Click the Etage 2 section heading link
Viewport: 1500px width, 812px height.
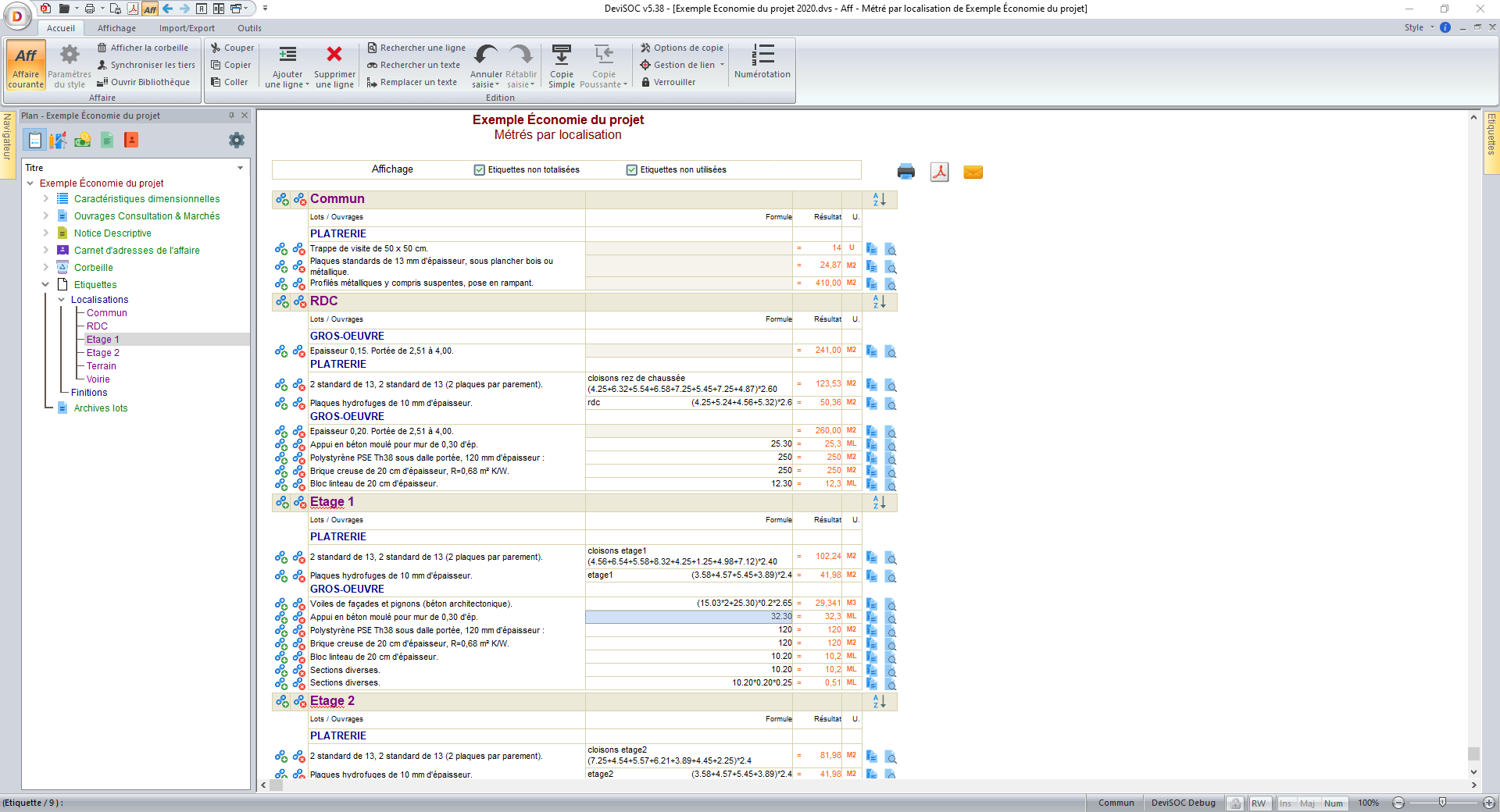tap(332, 701)
